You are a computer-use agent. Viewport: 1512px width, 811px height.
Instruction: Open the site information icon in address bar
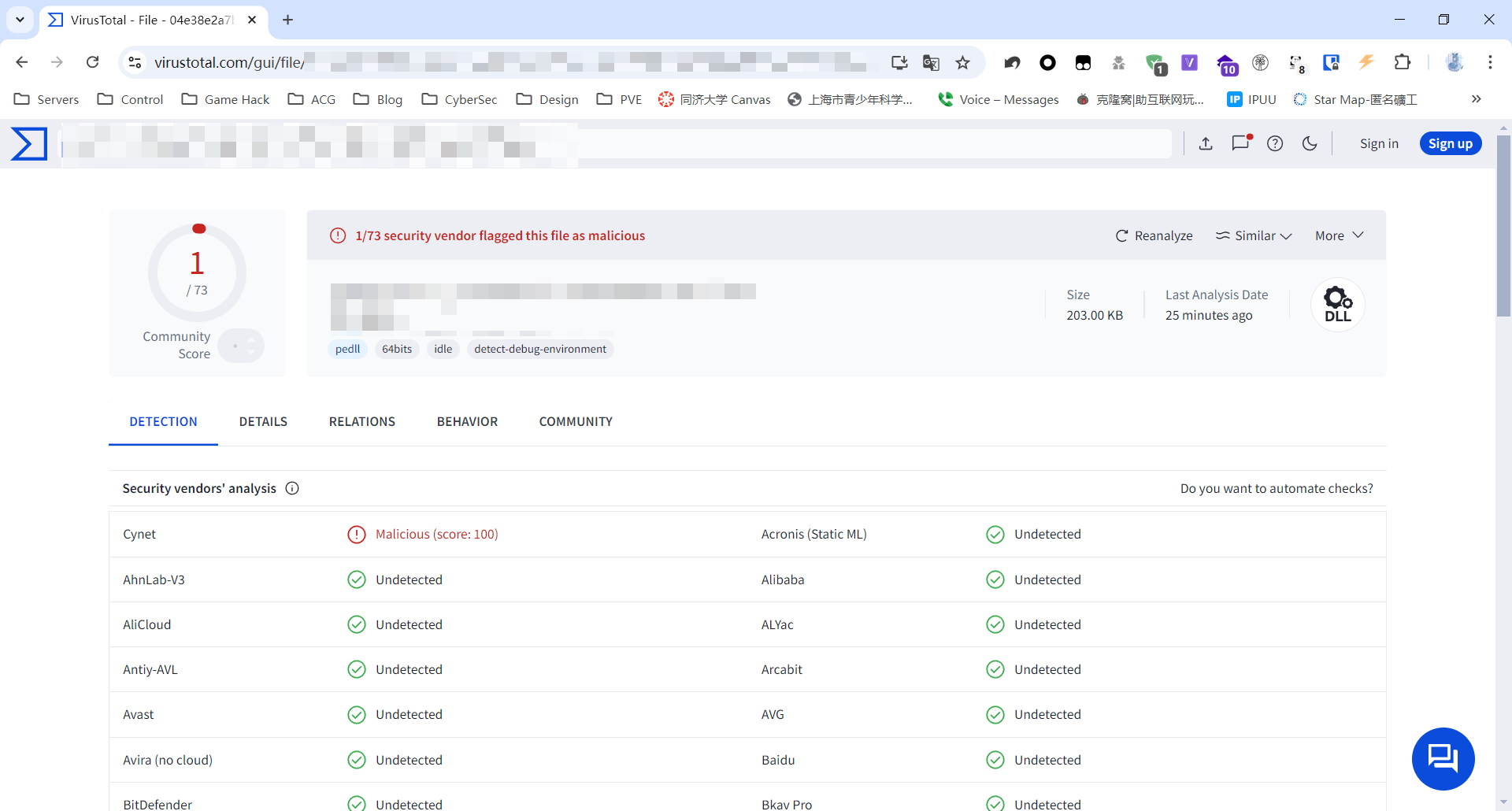(x=135, y=62)
